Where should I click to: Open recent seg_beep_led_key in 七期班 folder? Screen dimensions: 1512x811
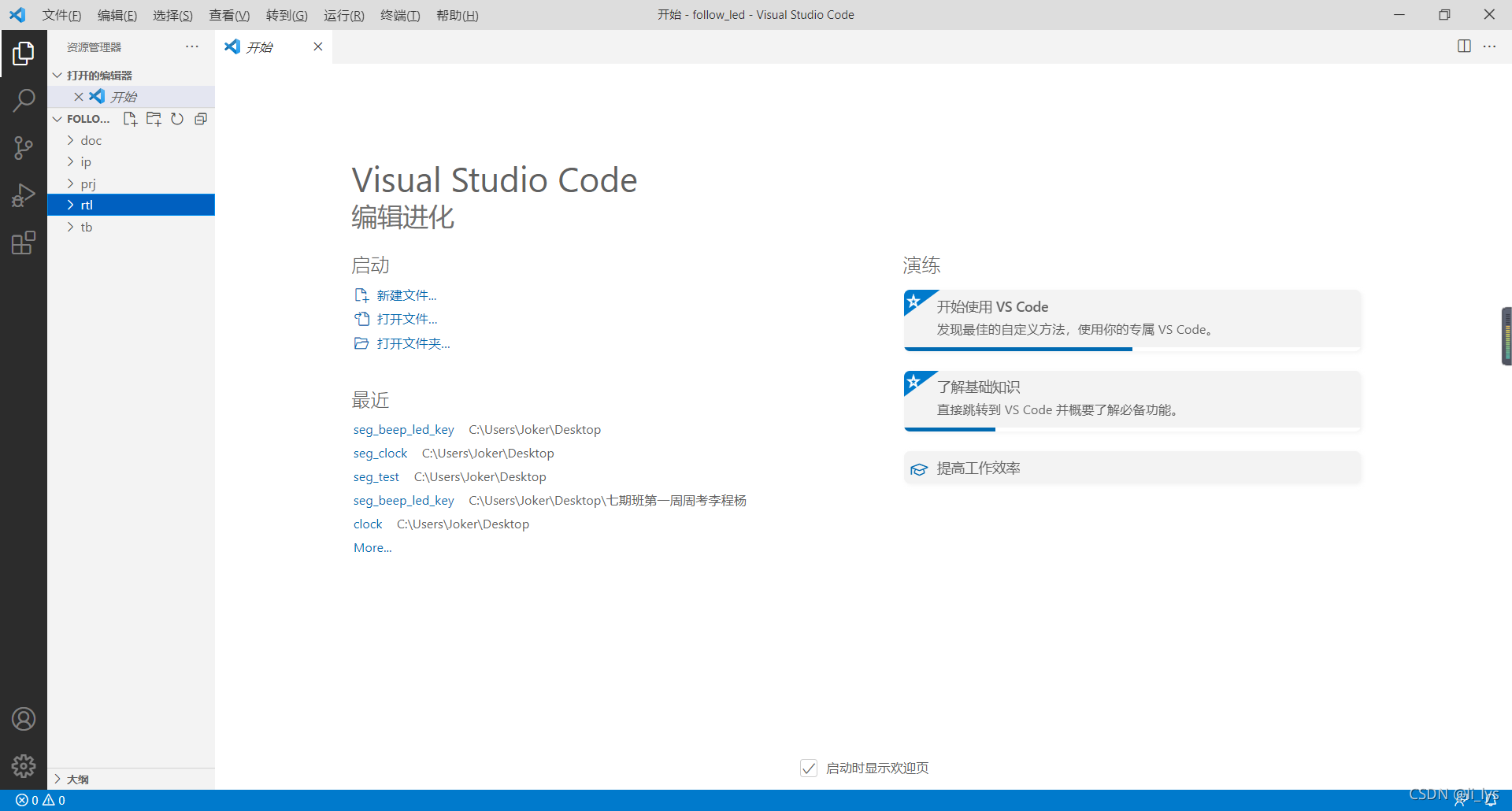403,501
